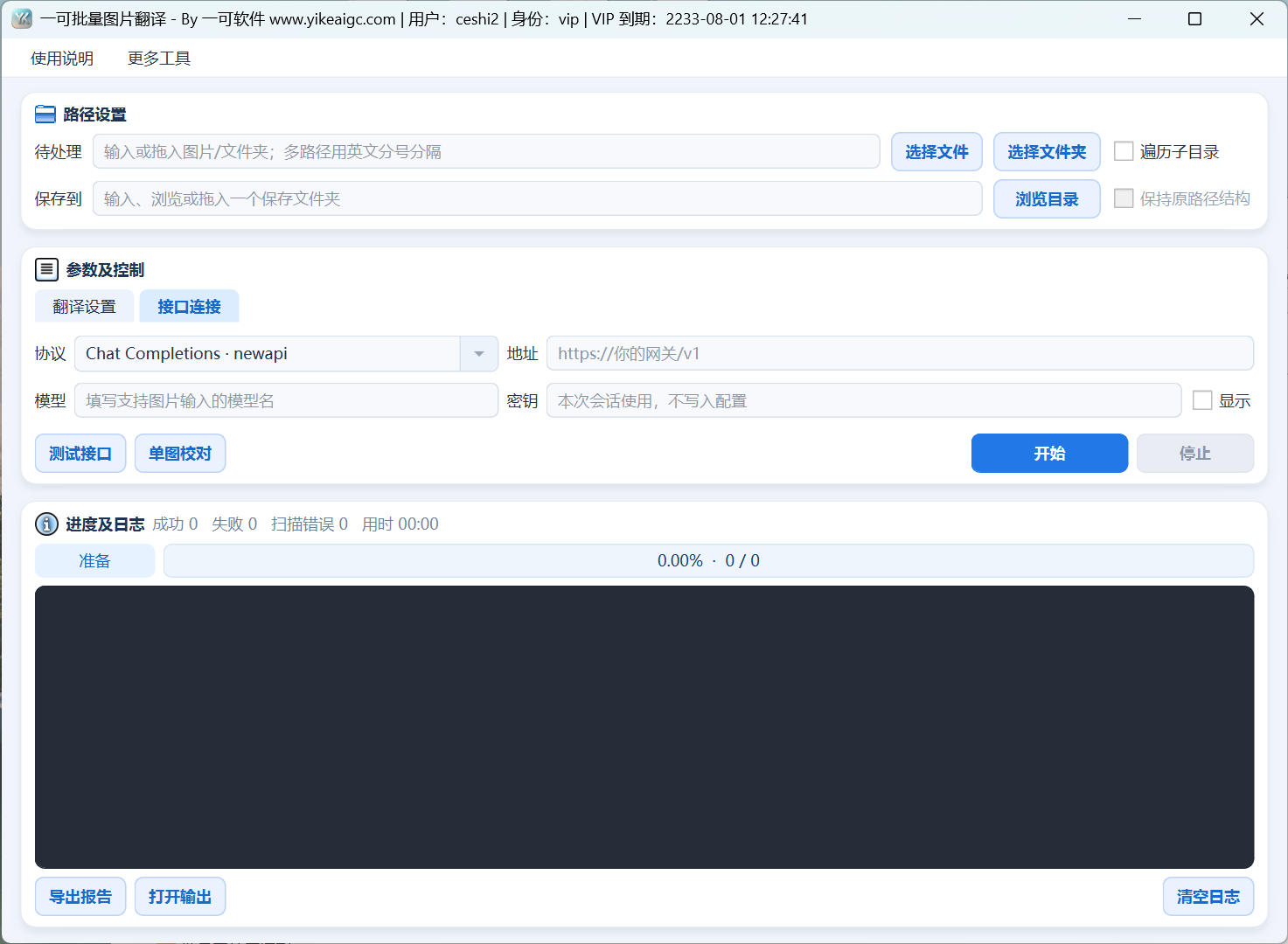Check the 显示 key checkbox
The image size is (1288, 944).
1202,400
